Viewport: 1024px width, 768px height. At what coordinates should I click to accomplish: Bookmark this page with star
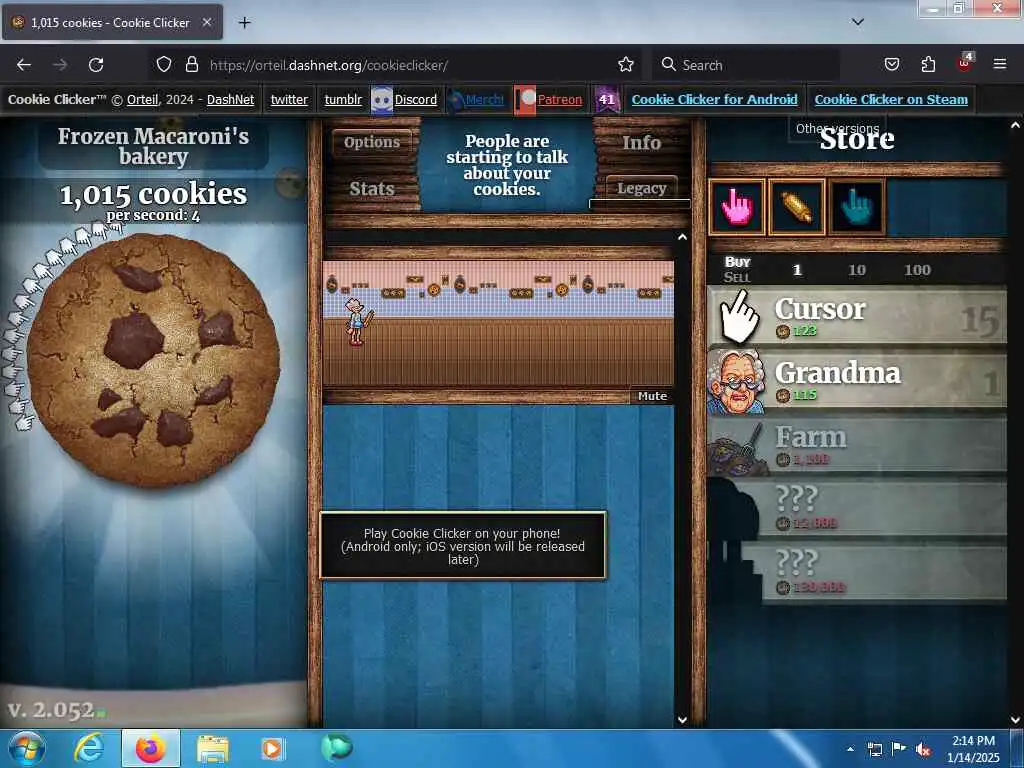[626, 64]
